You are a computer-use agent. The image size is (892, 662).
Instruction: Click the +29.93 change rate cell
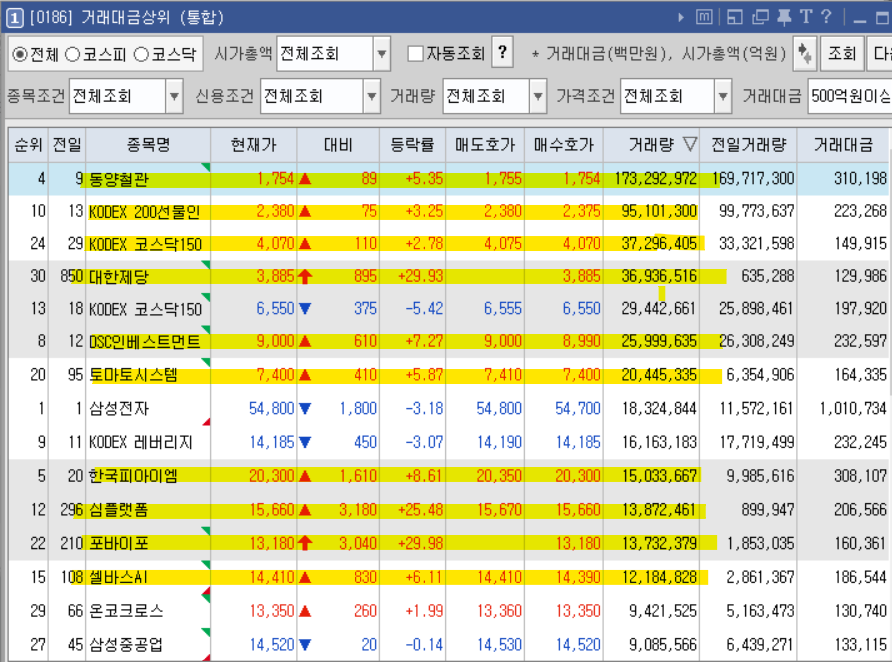(420, 276)
